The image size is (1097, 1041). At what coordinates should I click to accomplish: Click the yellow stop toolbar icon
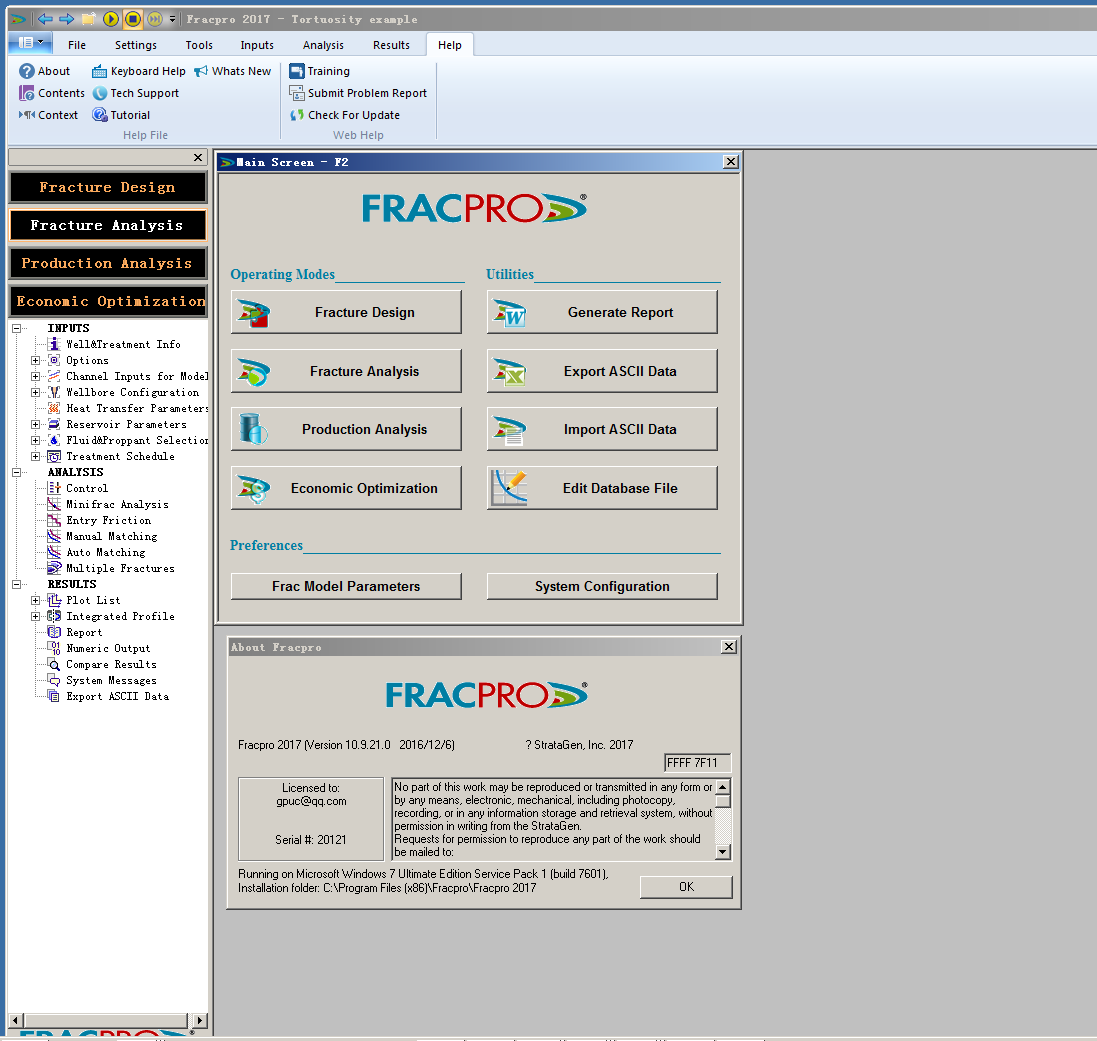pyautogui.click(x=132, y=19)
